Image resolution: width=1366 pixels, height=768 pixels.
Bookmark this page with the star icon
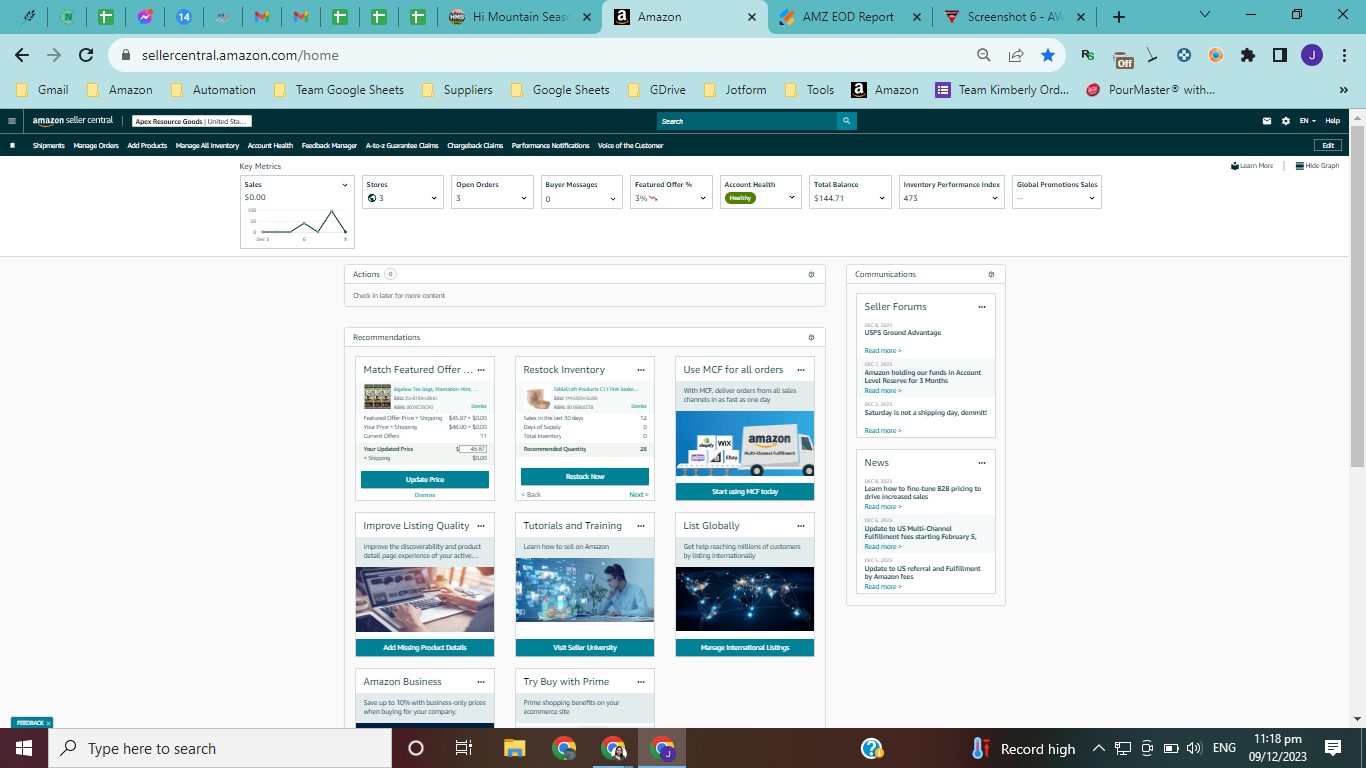pyautogui.click(x=1048, y=56)
